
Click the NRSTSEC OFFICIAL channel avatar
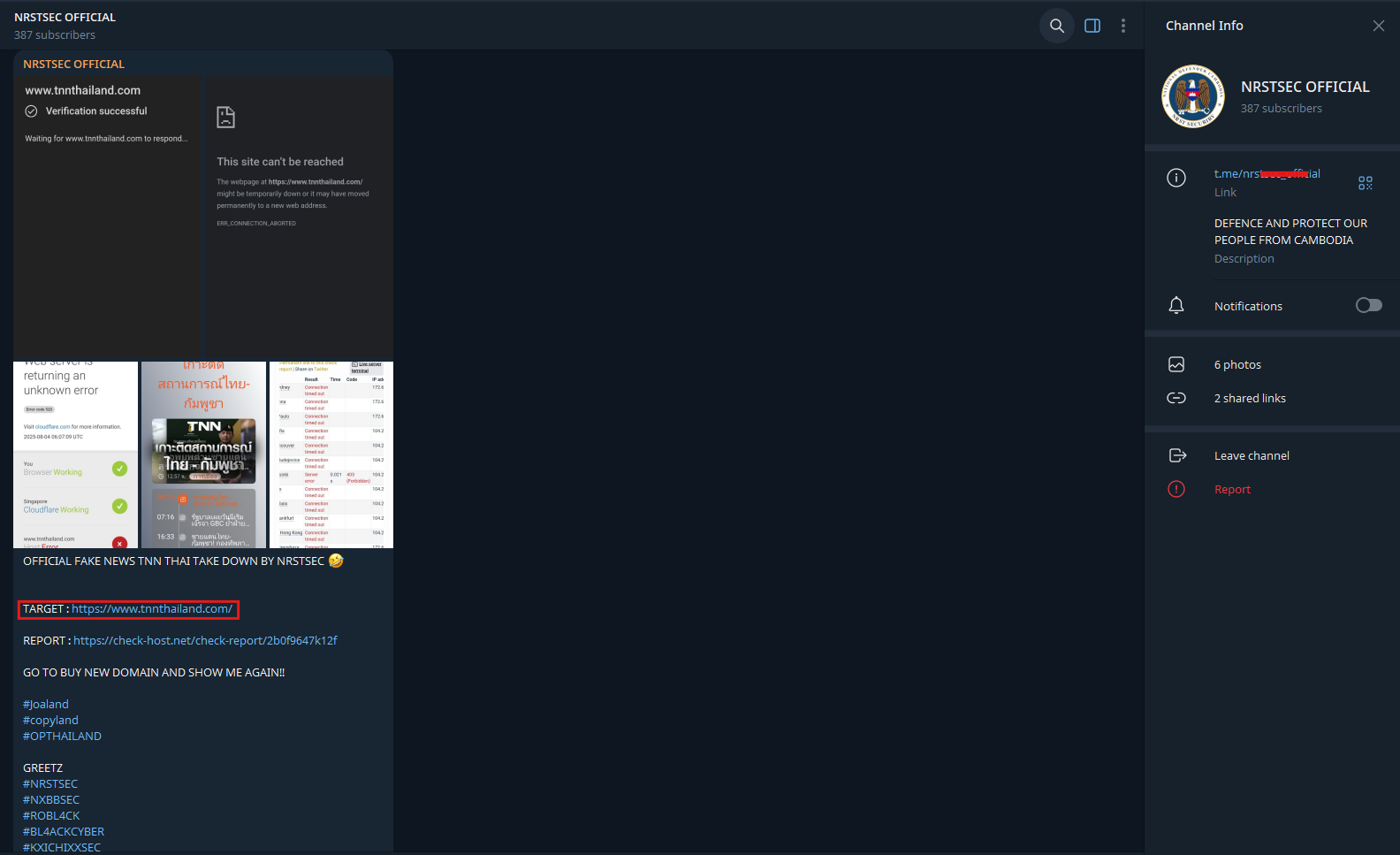pos(1193,96)
